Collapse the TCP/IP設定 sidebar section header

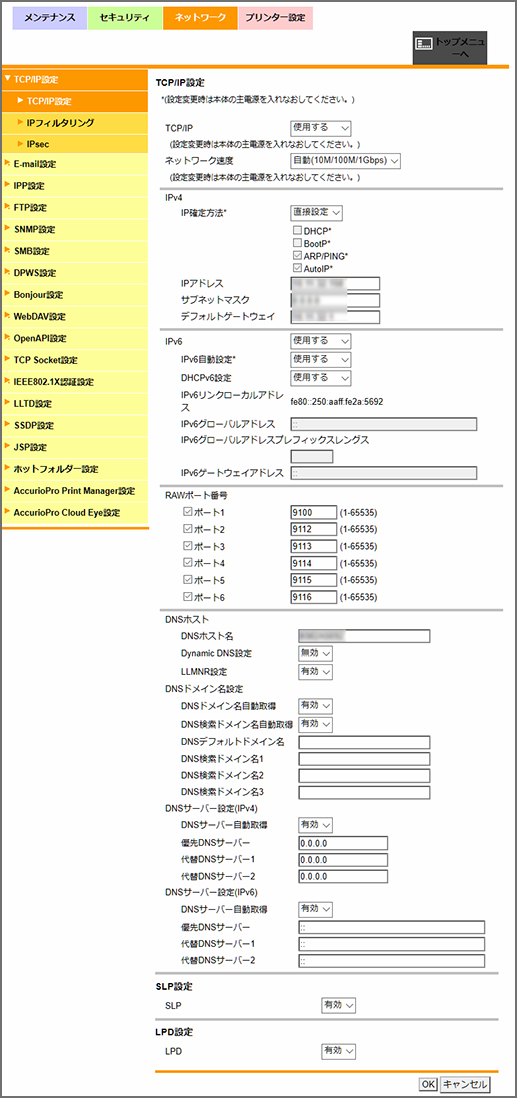[75, 80]
